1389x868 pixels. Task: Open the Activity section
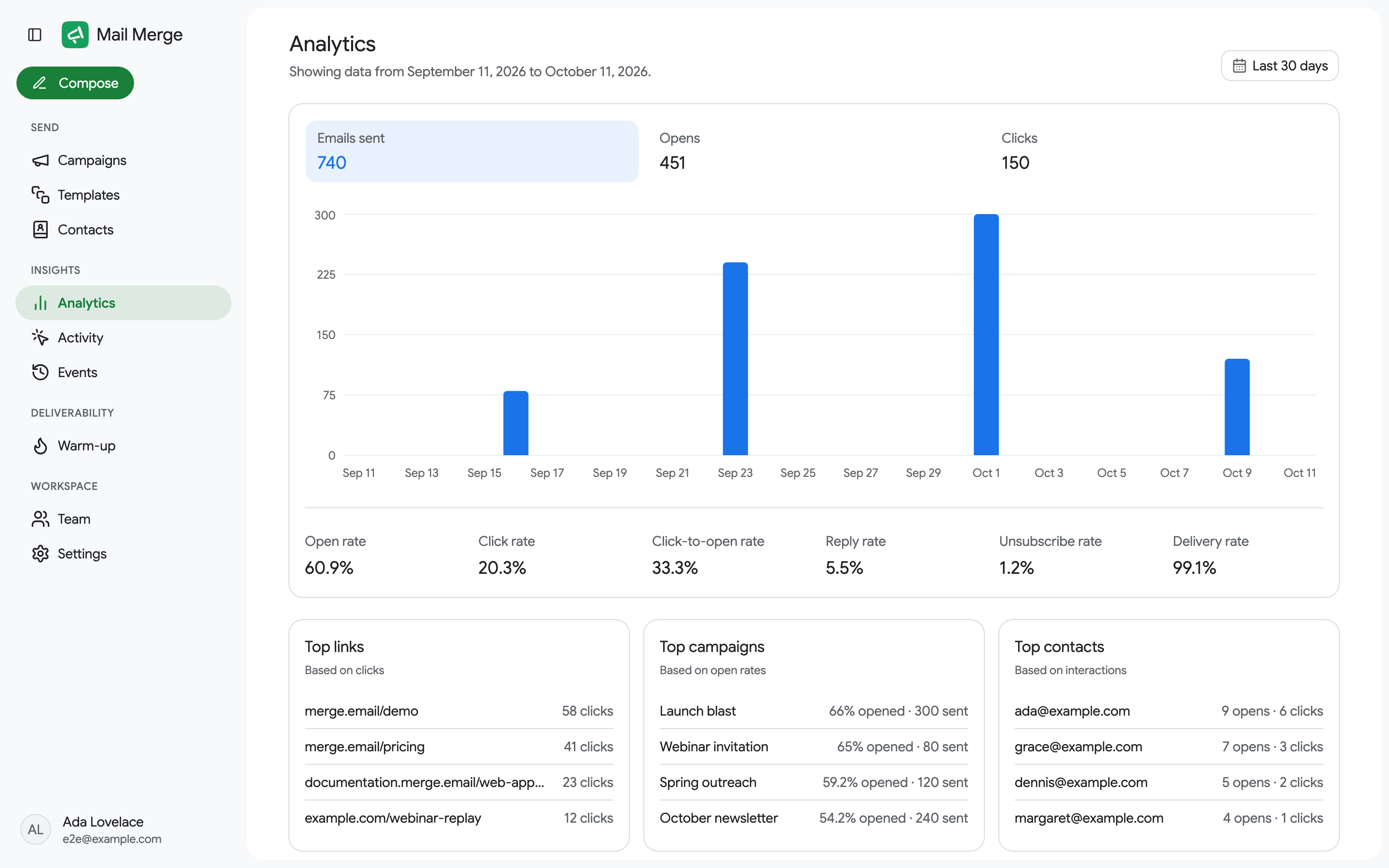click(123, 338)
